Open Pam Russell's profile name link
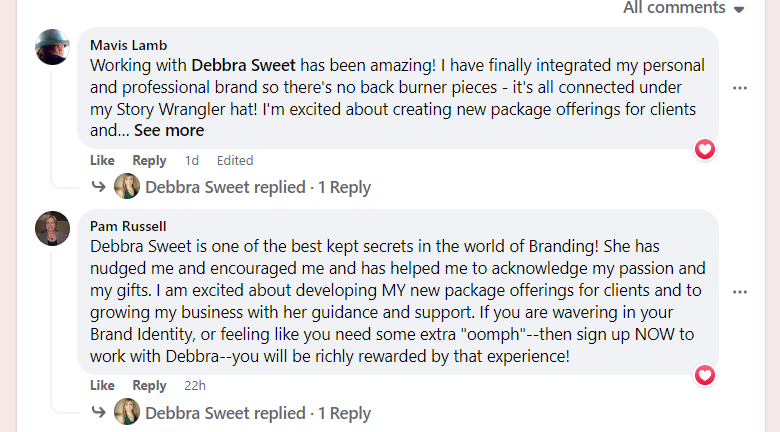This screenshot has width=780, height=432. pos(129,226)
